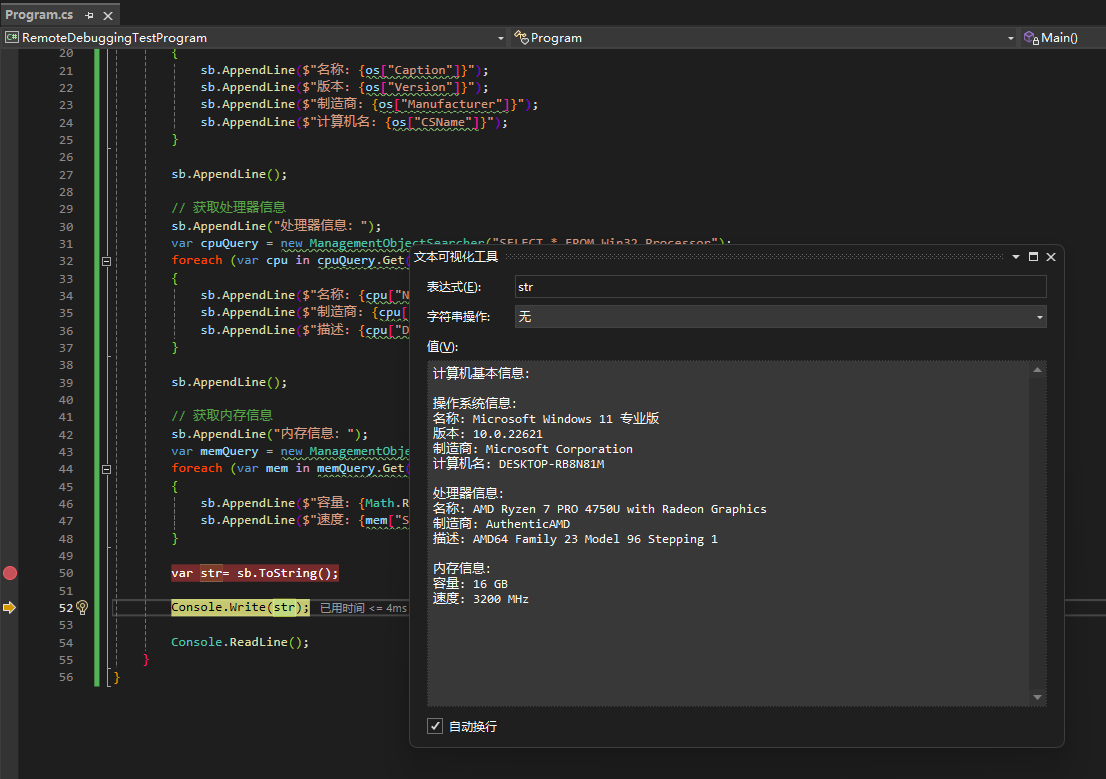Pin the Program.cs tab
Image resolution: width=1106 pixels, height=779 pixels.
(89, 15)
